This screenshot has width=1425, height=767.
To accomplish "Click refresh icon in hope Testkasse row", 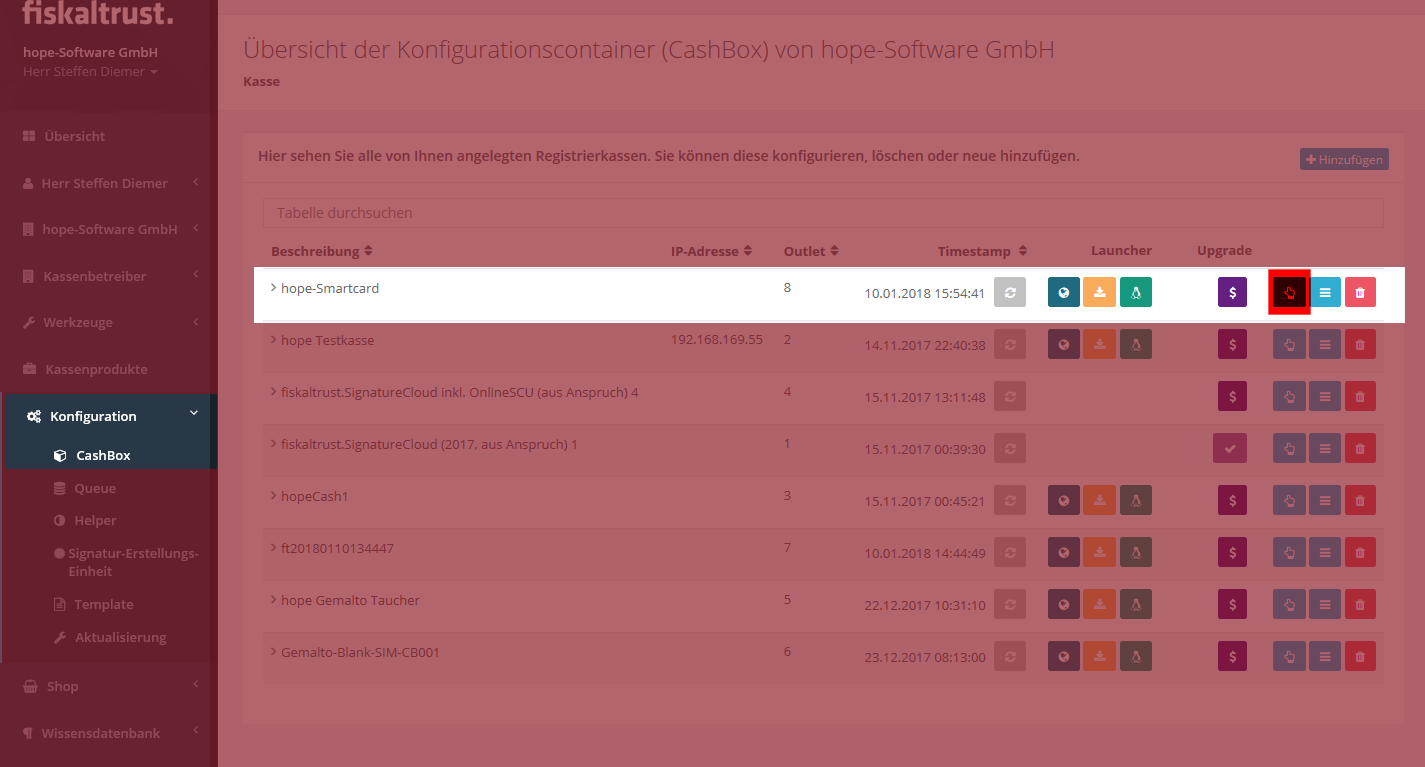I will [1010, 344].
